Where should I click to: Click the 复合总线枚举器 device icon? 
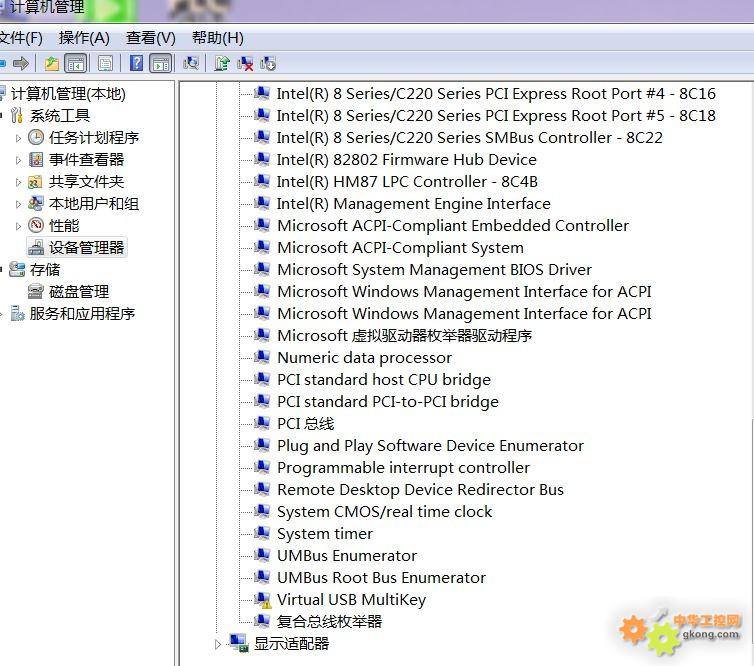tap(262, 621)
